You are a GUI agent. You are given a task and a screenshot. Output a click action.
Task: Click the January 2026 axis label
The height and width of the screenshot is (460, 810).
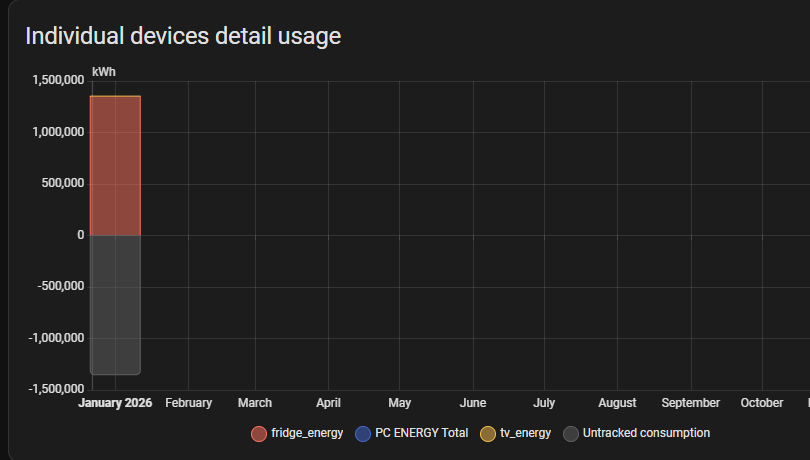point(115,403)
